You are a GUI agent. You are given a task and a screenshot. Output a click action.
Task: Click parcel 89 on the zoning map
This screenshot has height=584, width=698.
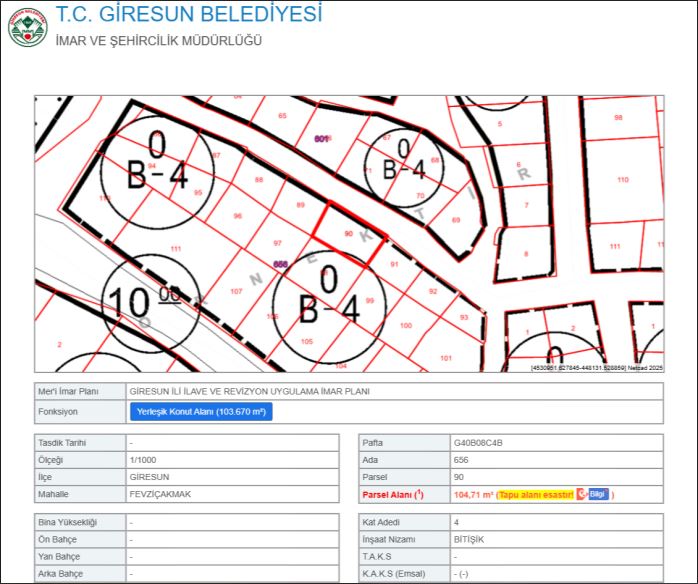click(300, 205)
